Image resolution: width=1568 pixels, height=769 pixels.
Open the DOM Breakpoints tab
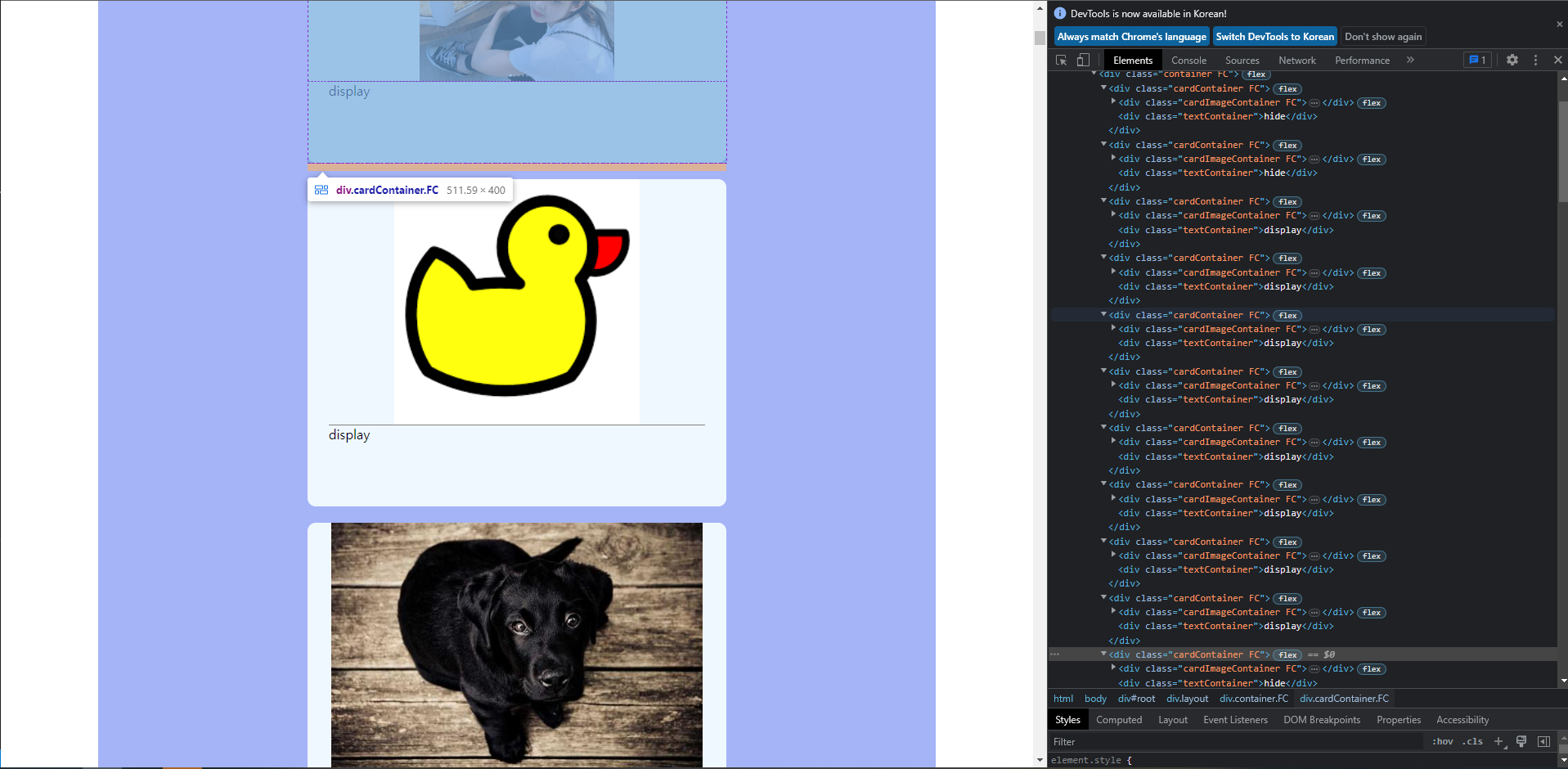1322,720
